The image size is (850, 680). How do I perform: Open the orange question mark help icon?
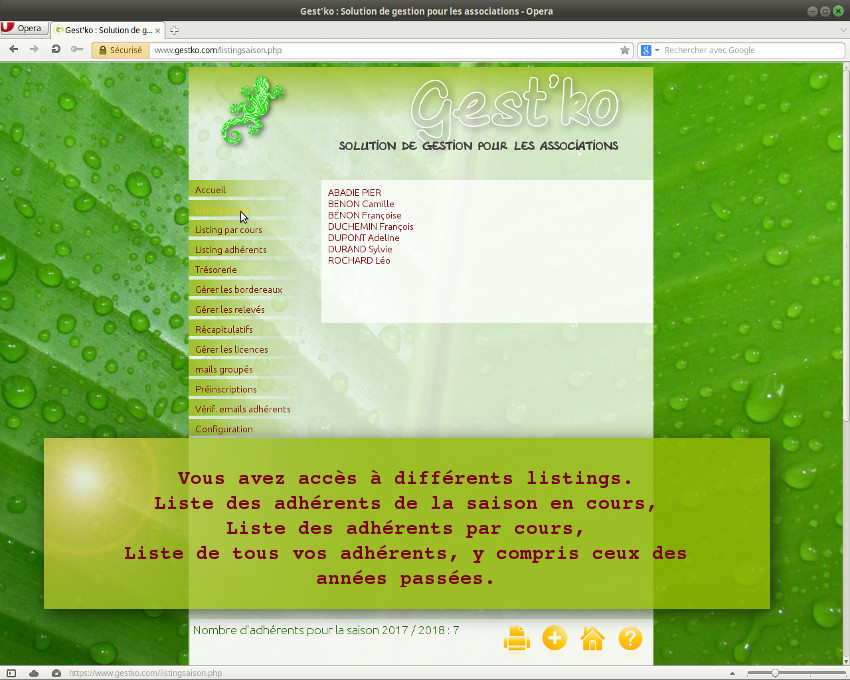point(630,639)
